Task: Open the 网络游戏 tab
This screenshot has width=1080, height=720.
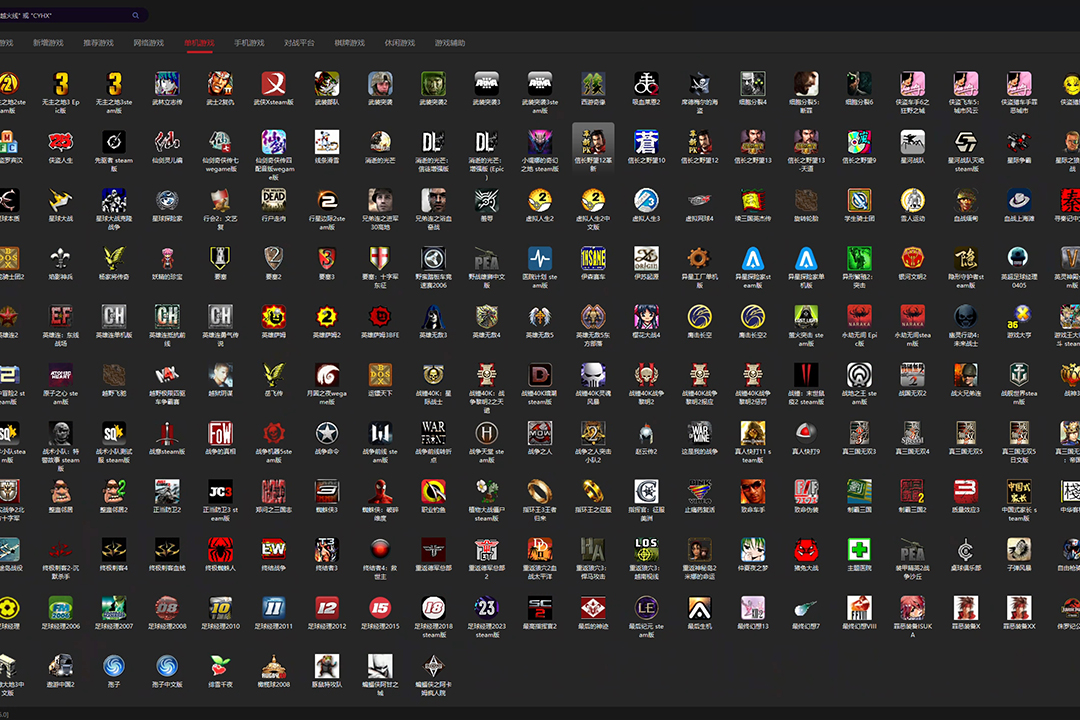Action: tap(149, 43)
